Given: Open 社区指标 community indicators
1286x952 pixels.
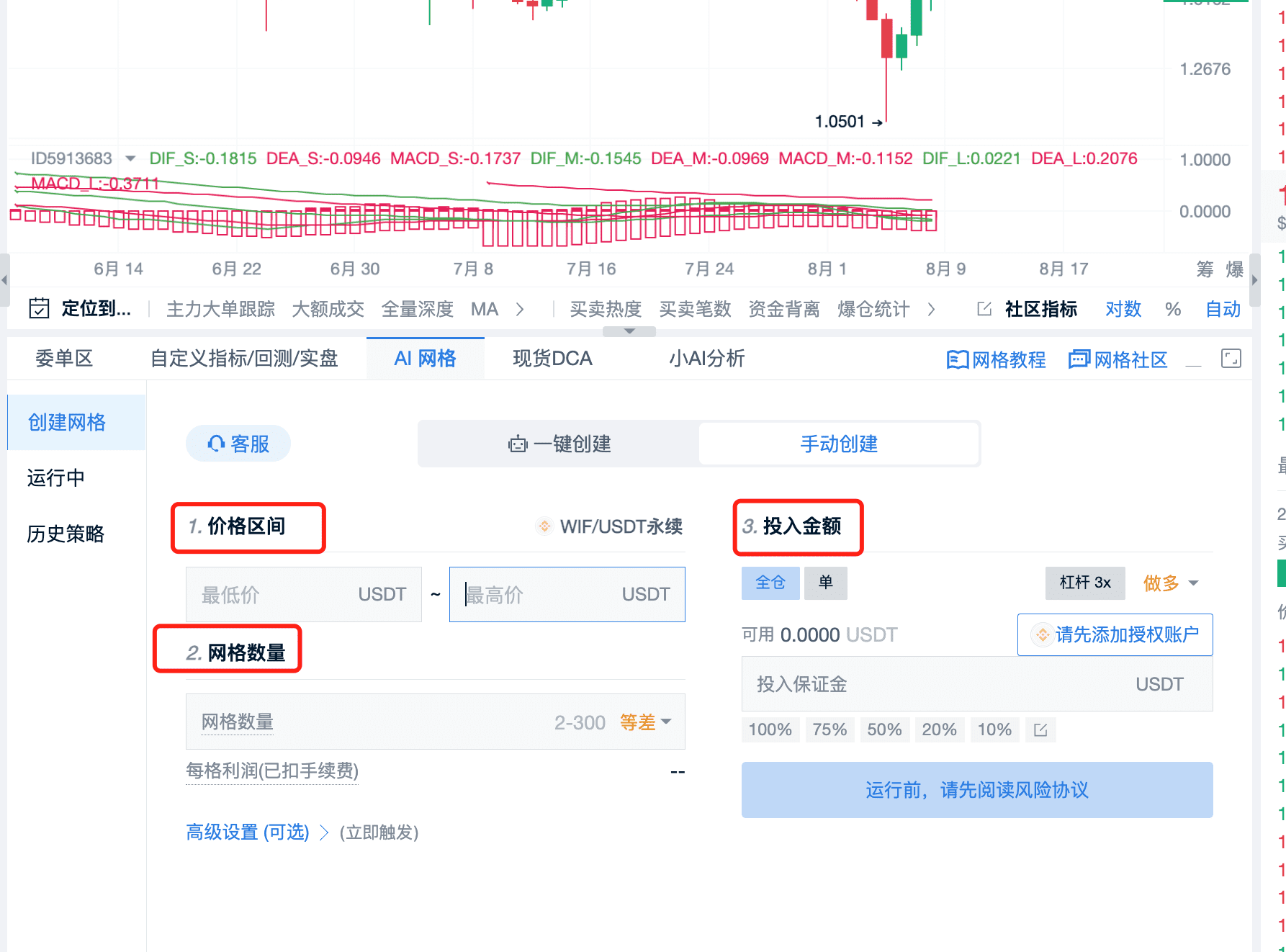Looking at the screenshot, I should point(1041,309).
